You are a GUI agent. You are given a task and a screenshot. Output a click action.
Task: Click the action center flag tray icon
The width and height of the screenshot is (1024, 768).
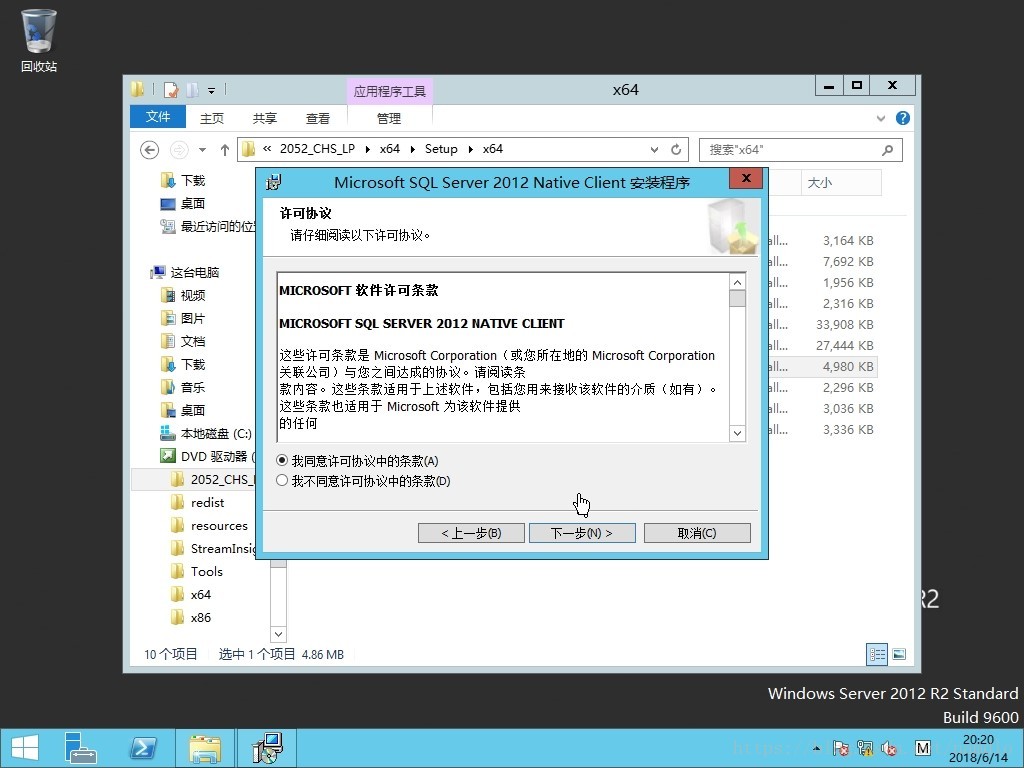[840, 748]
